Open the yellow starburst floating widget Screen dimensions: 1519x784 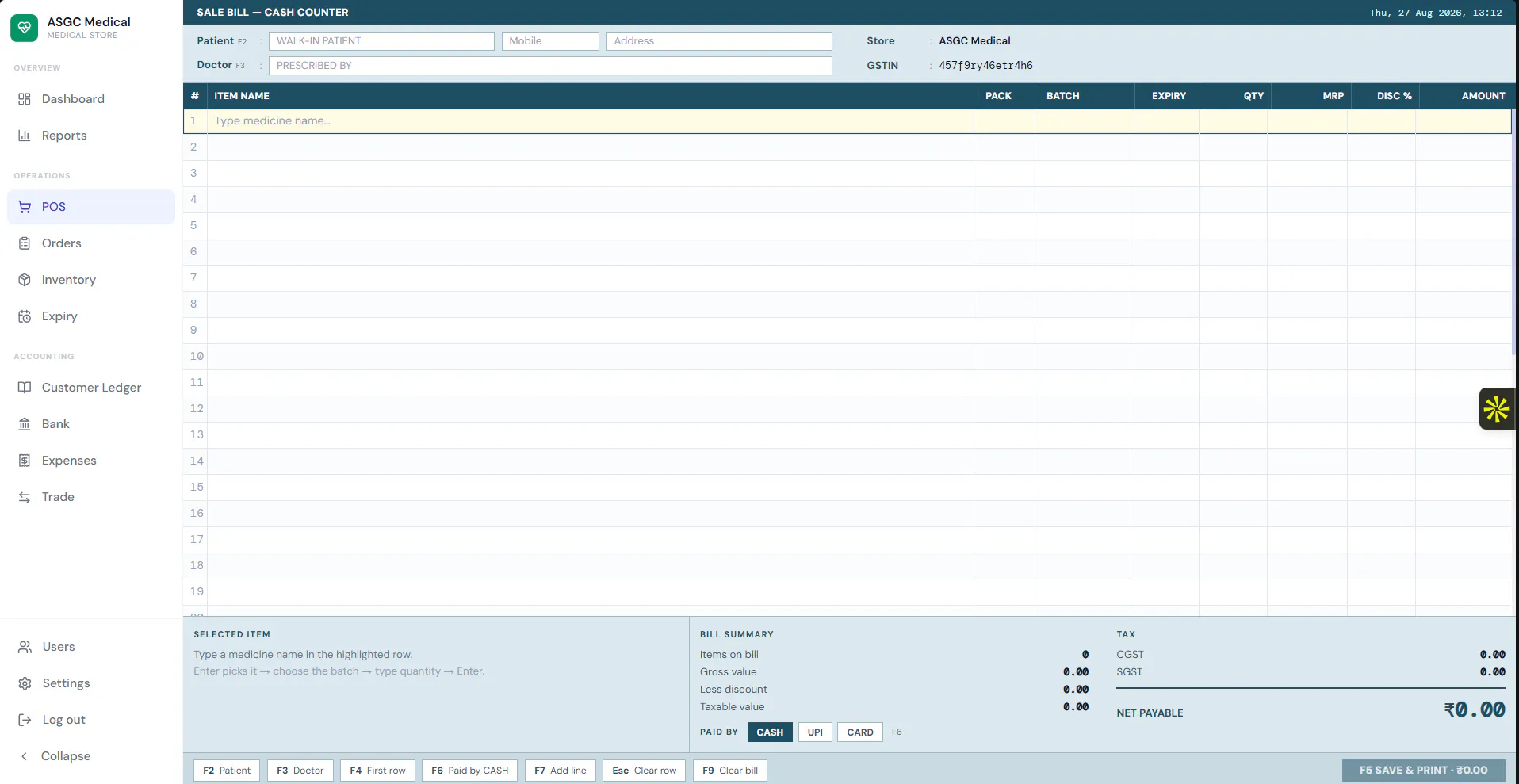click(1498, 409)
